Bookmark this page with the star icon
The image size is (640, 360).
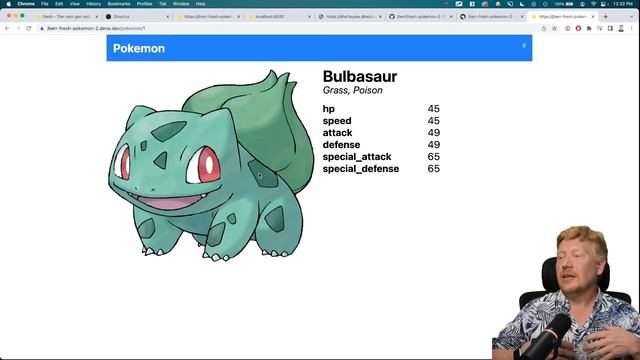tap(554, 29)
